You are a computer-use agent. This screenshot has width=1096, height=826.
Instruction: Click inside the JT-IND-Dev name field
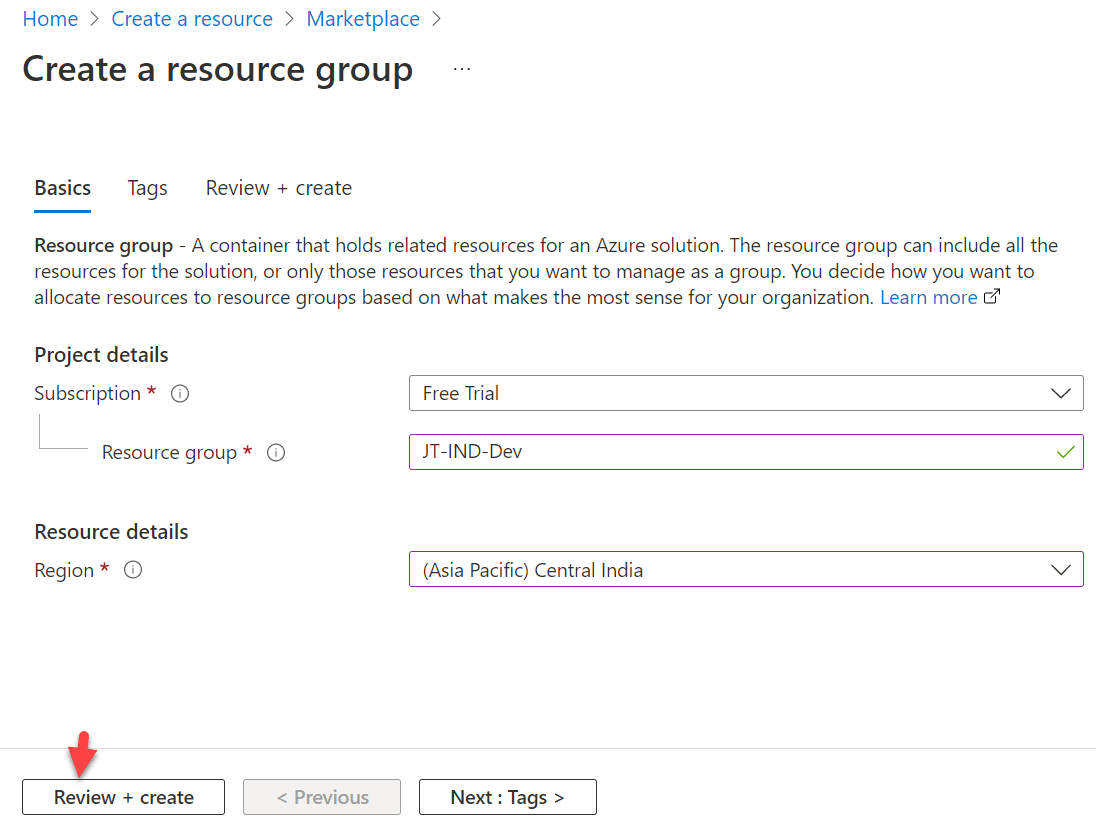click(x=700, y=451)
